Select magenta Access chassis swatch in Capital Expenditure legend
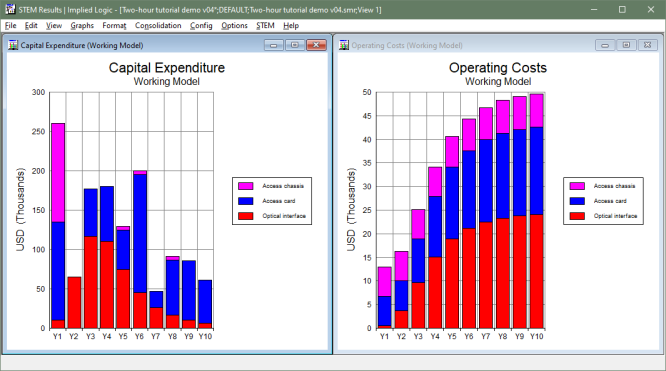 click(246, 186)
